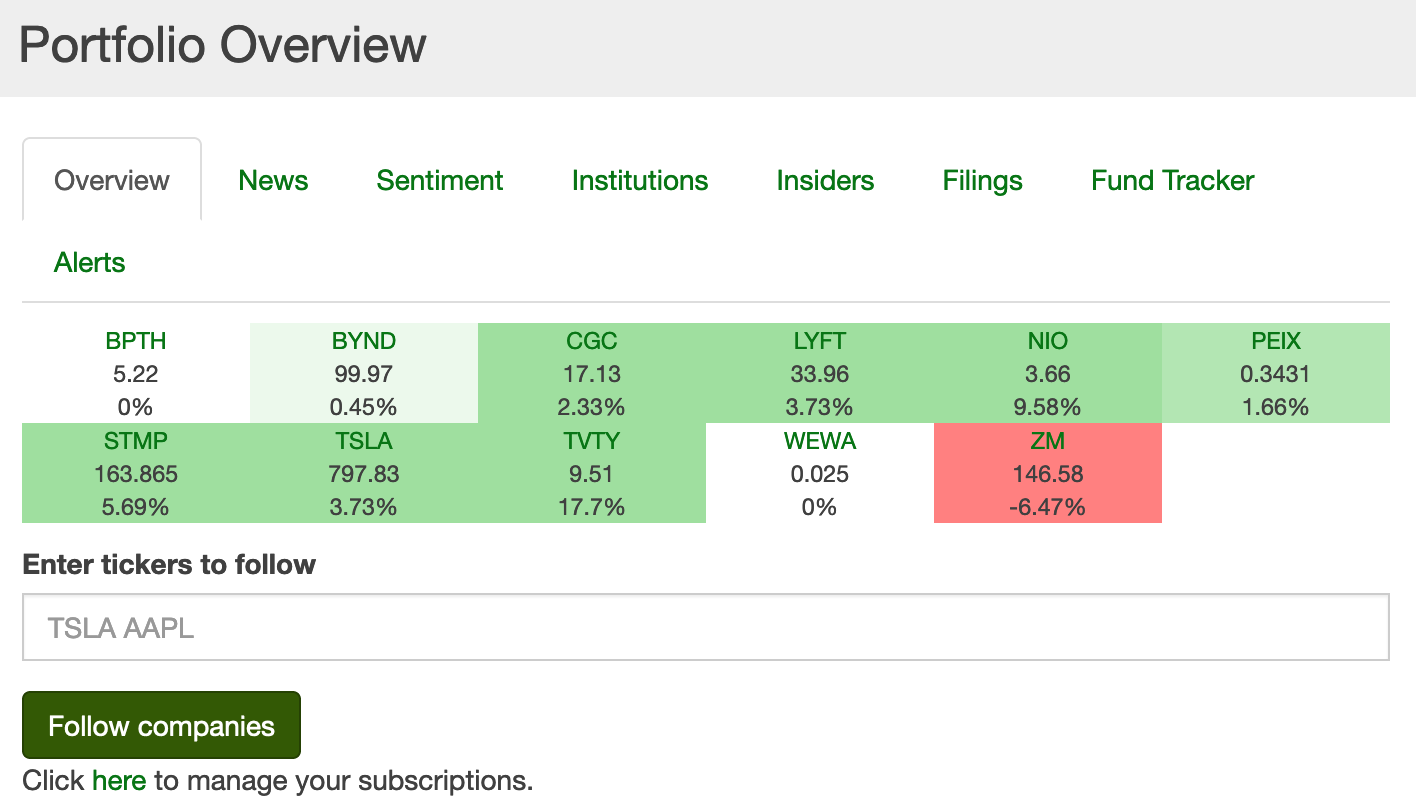Image resolution: width=1416 pixels, height=812 pixels.
Task: Open the News tab
Action: tap(273, 180)
